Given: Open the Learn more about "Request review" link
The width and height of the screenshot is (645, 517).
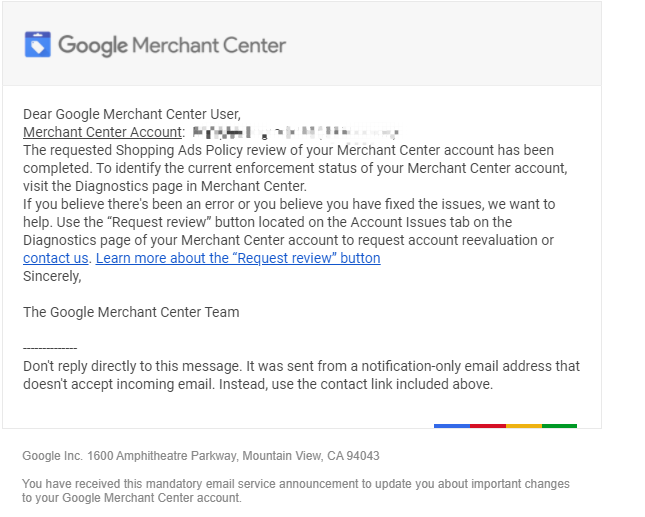Looking at the screenshot, I should tap(238, 258).
